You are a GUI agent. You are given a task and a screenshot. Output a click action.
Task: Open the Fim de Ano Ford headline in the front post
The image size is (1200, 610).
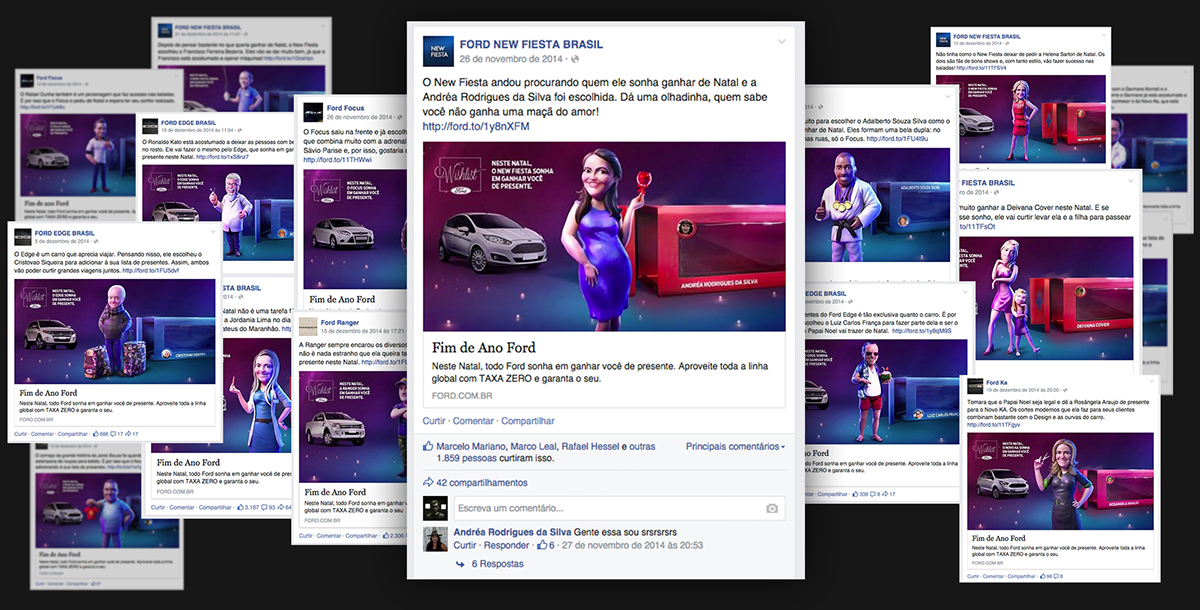tap(485, 349)
